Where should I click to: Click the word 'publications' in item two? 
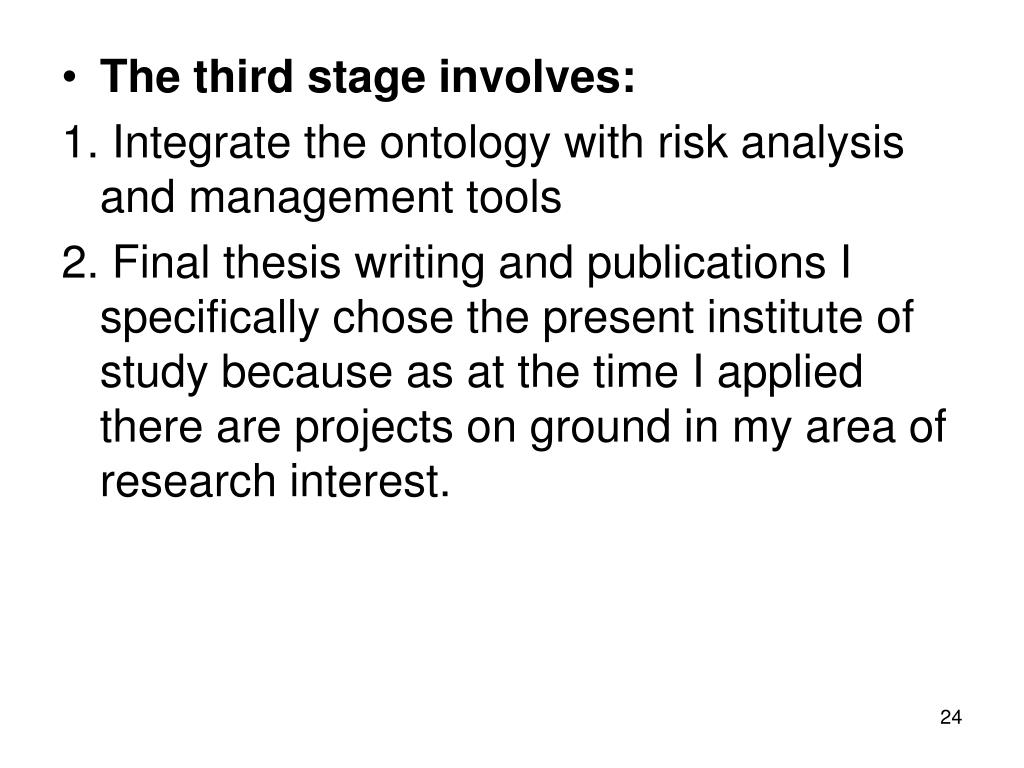706,265
